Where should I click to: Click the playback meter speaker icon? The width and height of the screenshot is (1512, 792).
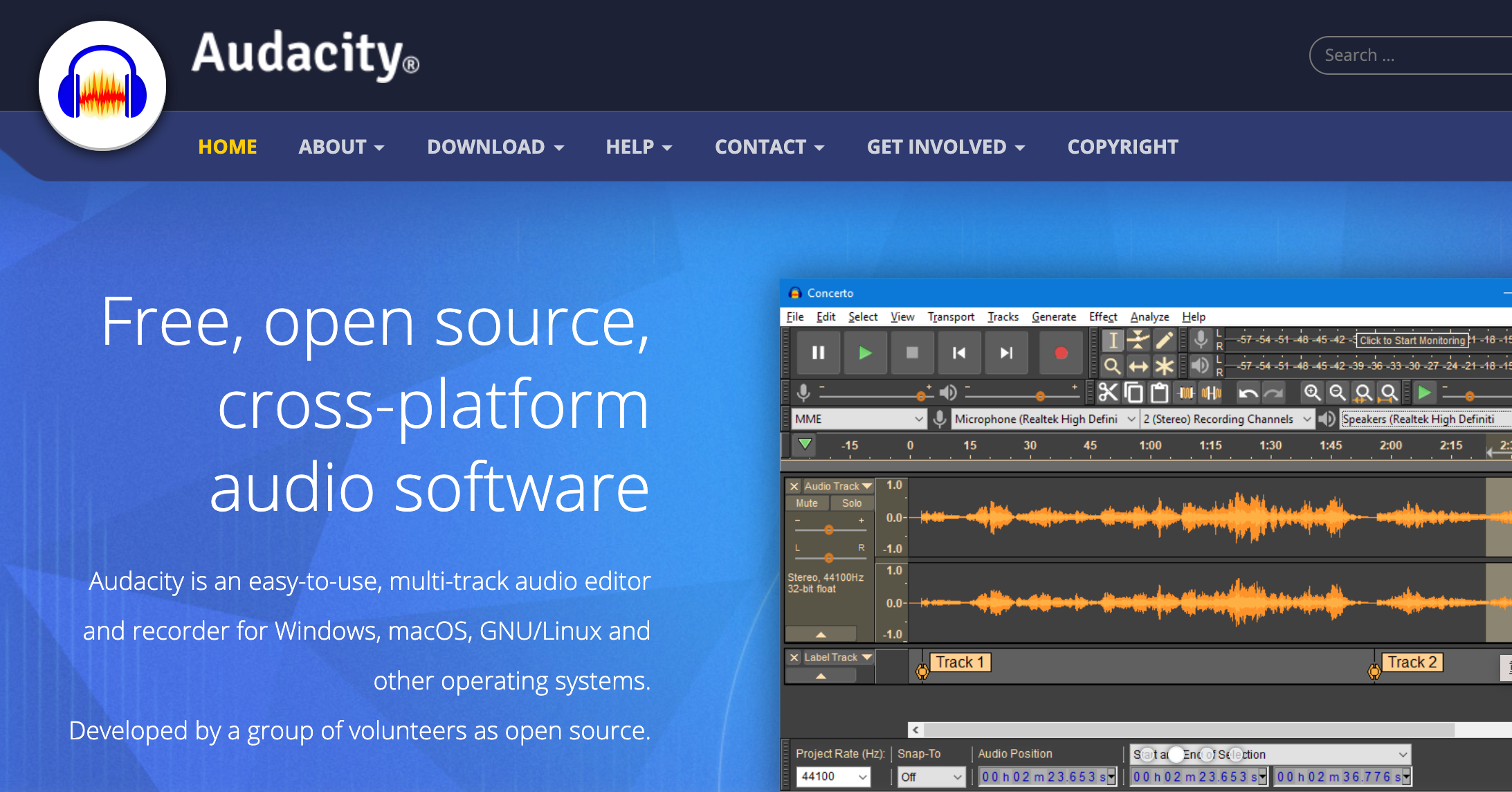point(1201,365)
